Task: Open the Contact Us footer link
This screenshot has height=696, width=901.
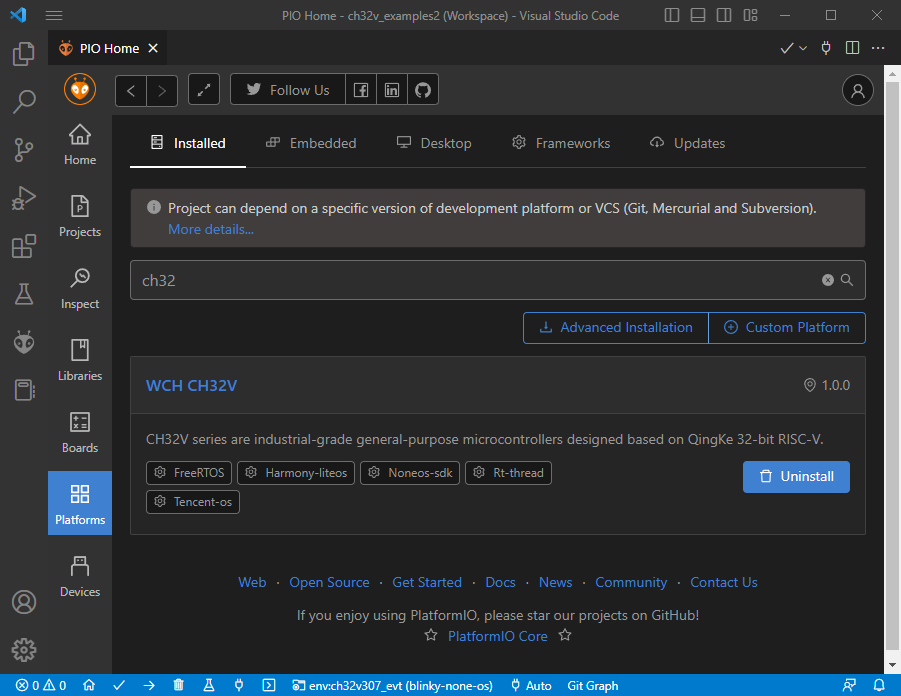Action: 723,582
